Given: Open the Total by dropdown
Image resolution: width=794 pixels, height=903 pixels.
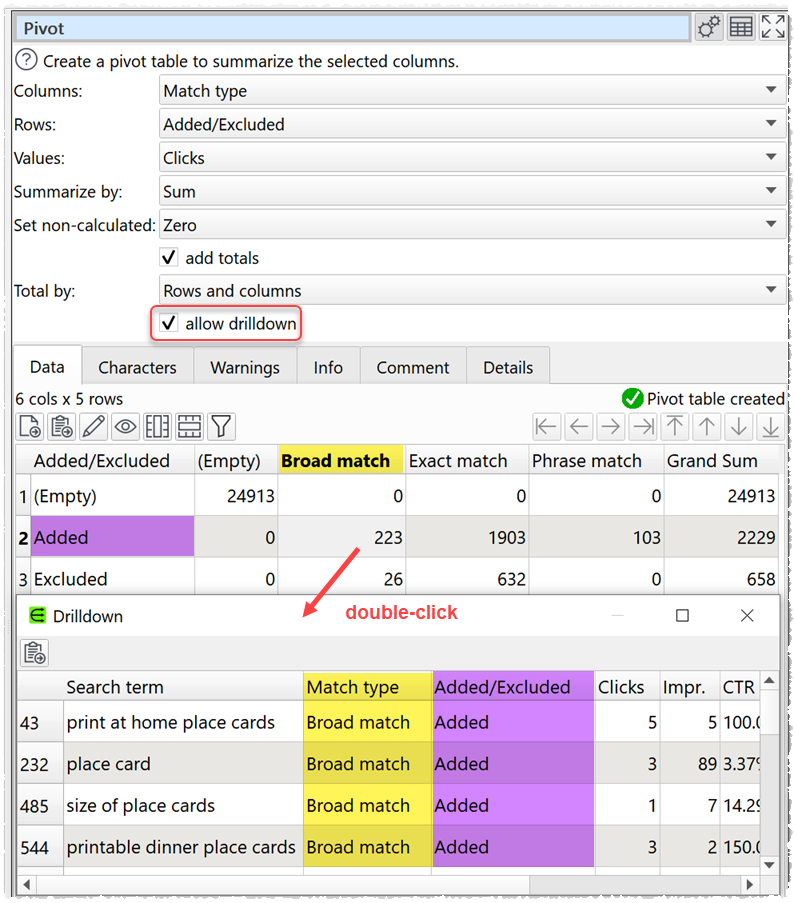Looking at the screenshot, I should coord(472,291).
